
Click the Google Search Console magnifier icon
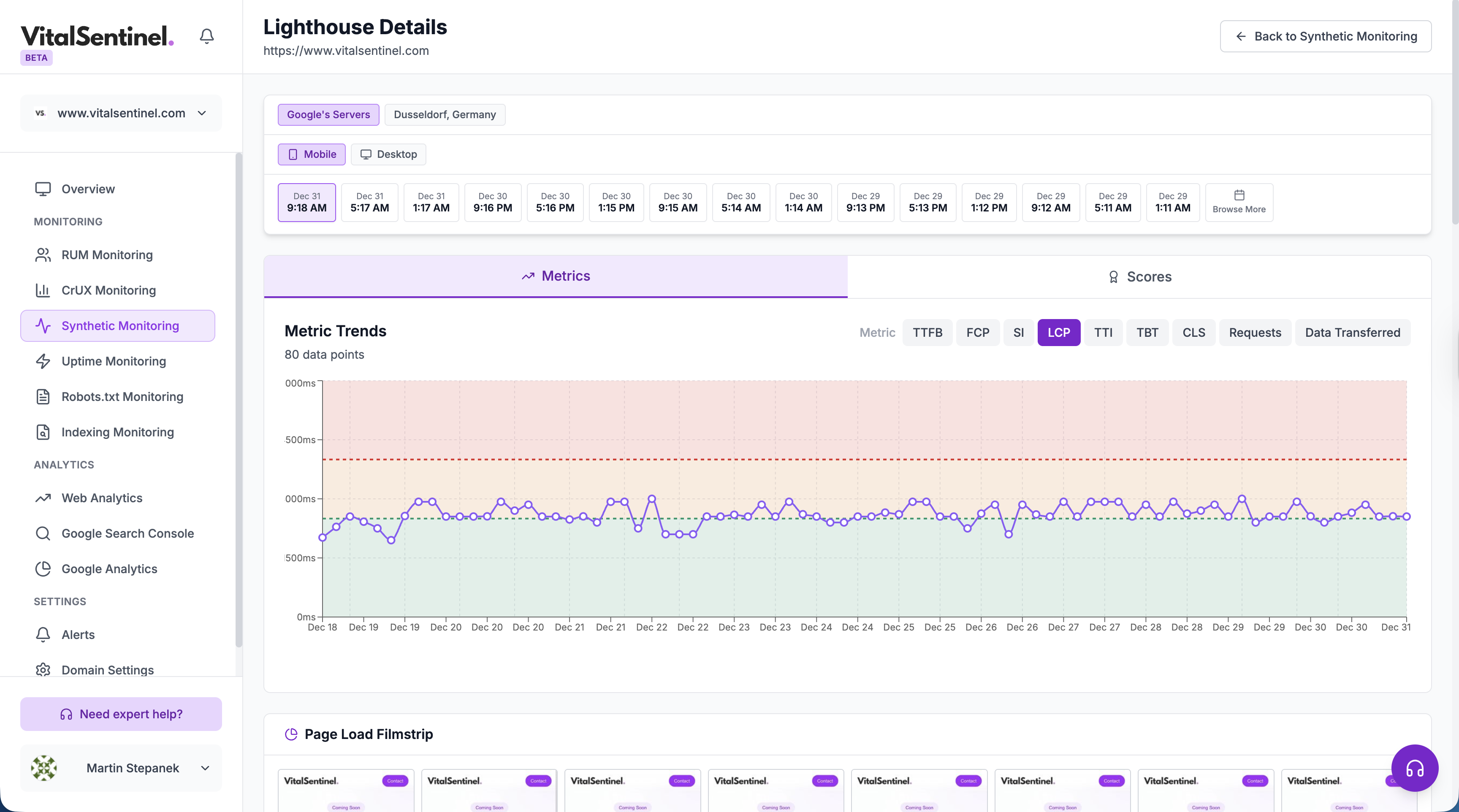(43, 533)
